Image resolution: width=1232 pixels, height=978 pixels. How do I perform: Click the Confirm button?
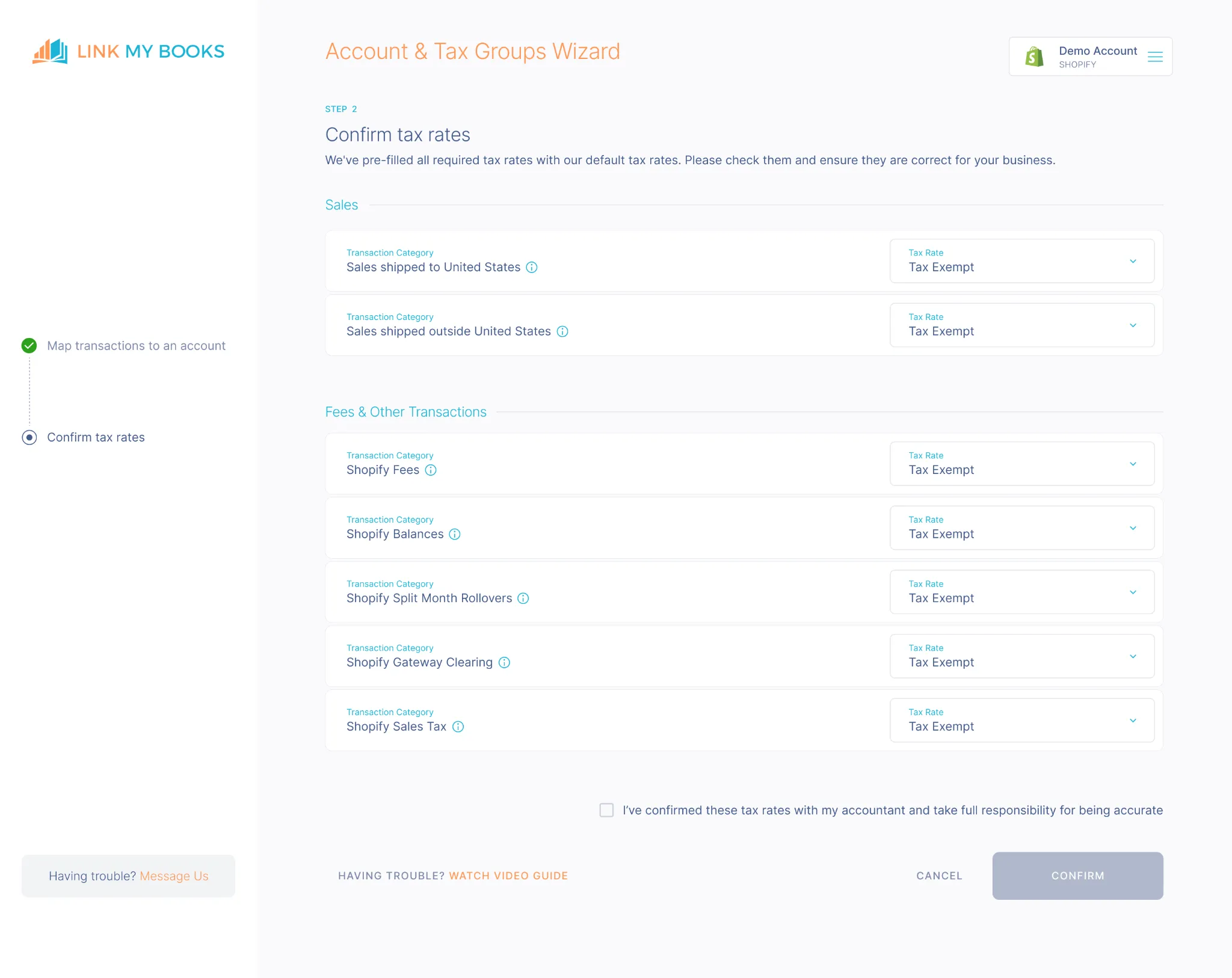point(1077,876)
